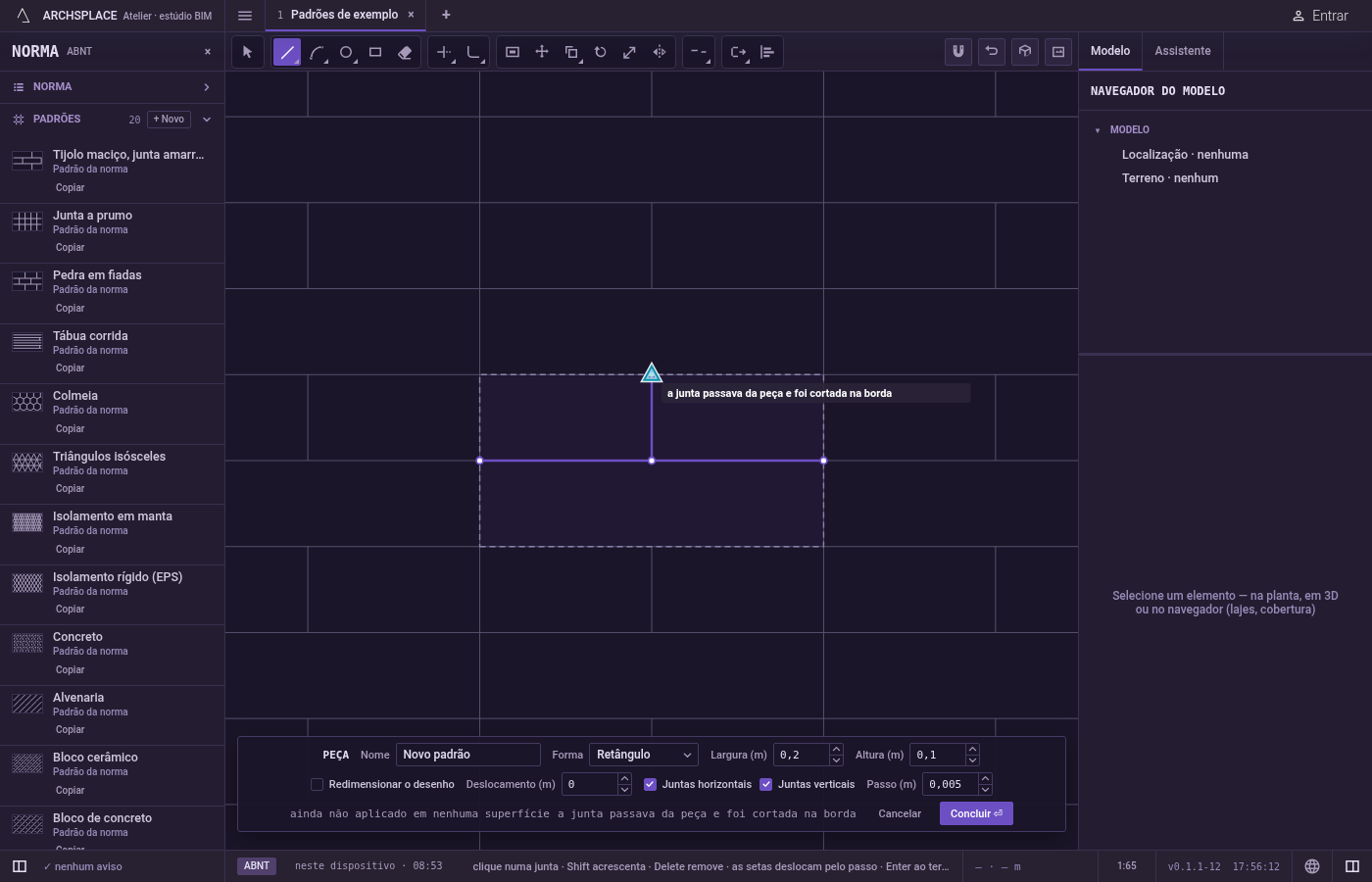Select the Padrões de exemplo document tab
The height and width of the screenshot is (882, 1372).
point(345,15)
